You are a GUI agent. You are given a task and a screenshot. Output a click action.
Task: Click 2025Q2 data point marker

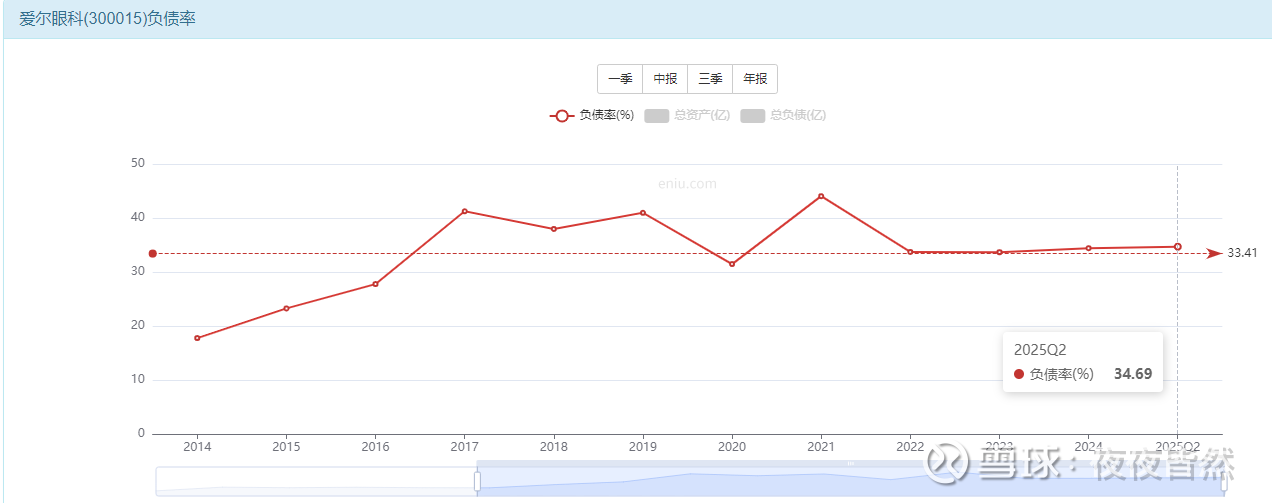(x=1177, y=247)
